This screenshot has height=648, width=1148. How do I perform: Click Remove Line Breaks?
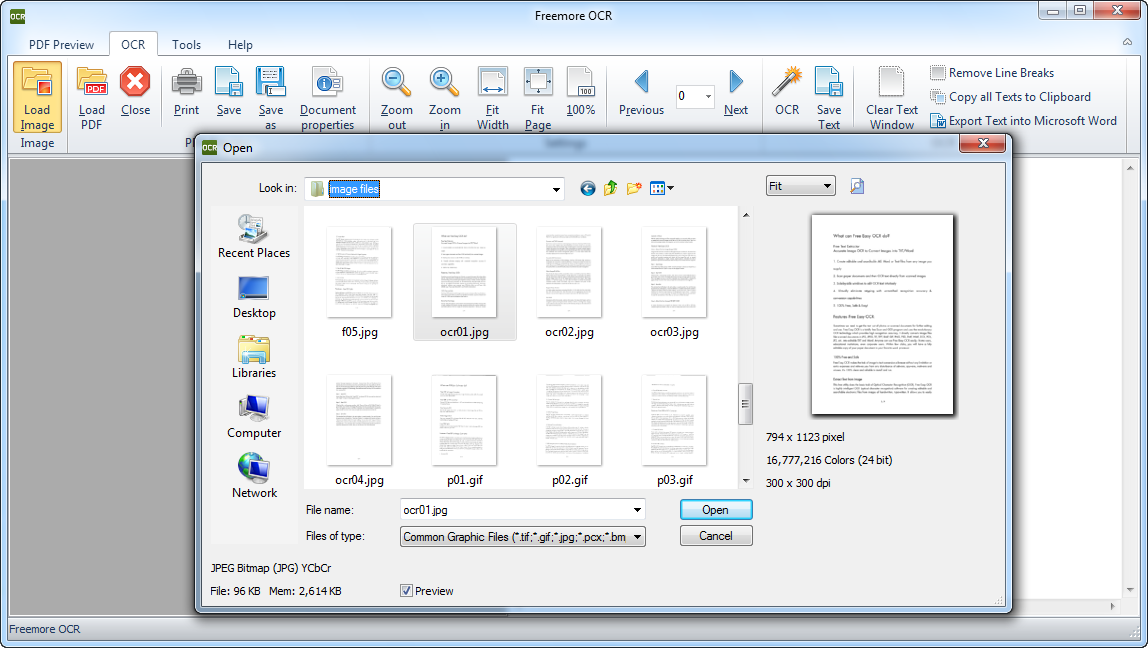tap(992, 72)
